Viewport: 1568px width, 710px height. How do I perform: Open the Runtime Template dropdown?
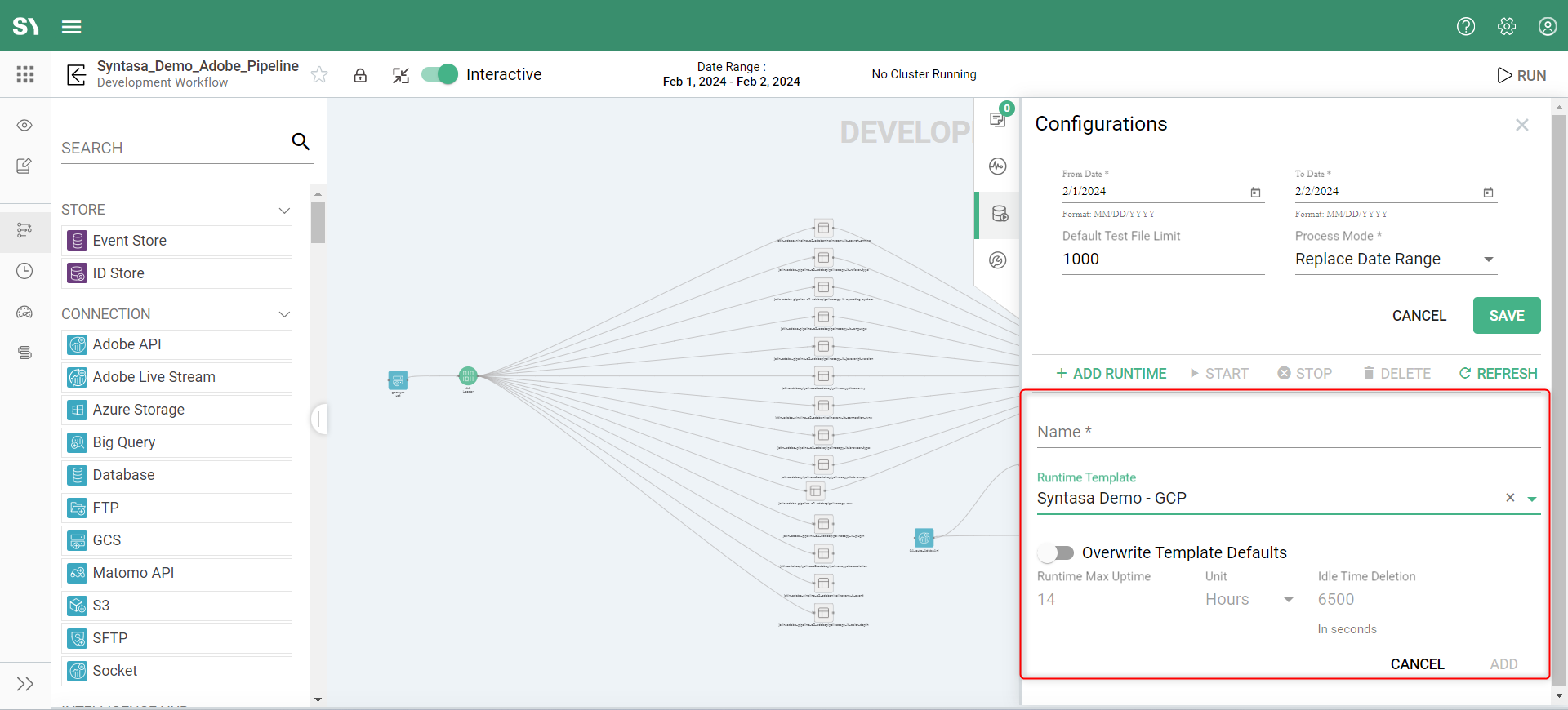(x=1532, y=499)
